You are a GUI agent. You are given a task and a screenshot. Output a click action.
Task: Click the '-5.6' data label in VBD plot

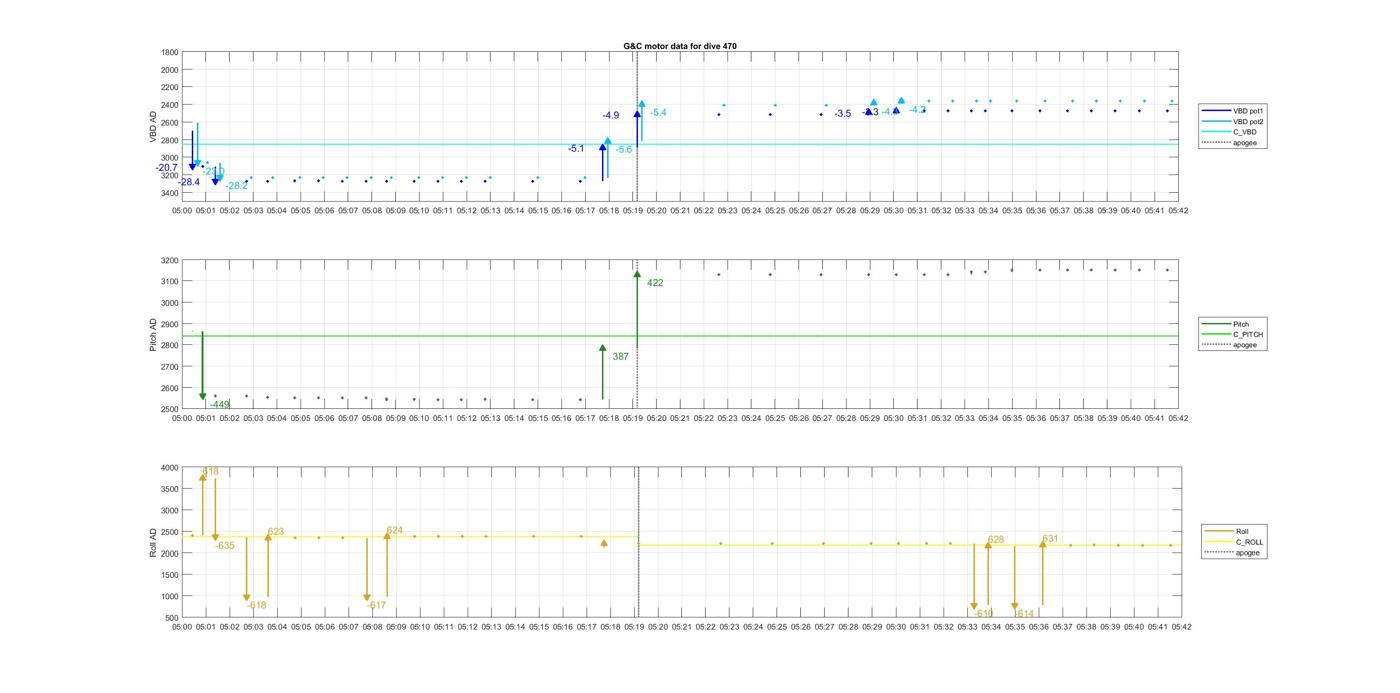point(624,149)
